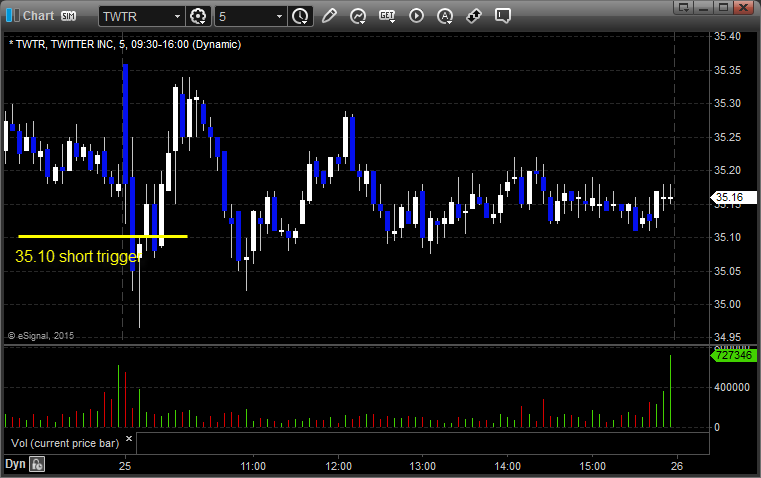
Task: Click the 13:00 time axis label
Action: click(423, 466)
